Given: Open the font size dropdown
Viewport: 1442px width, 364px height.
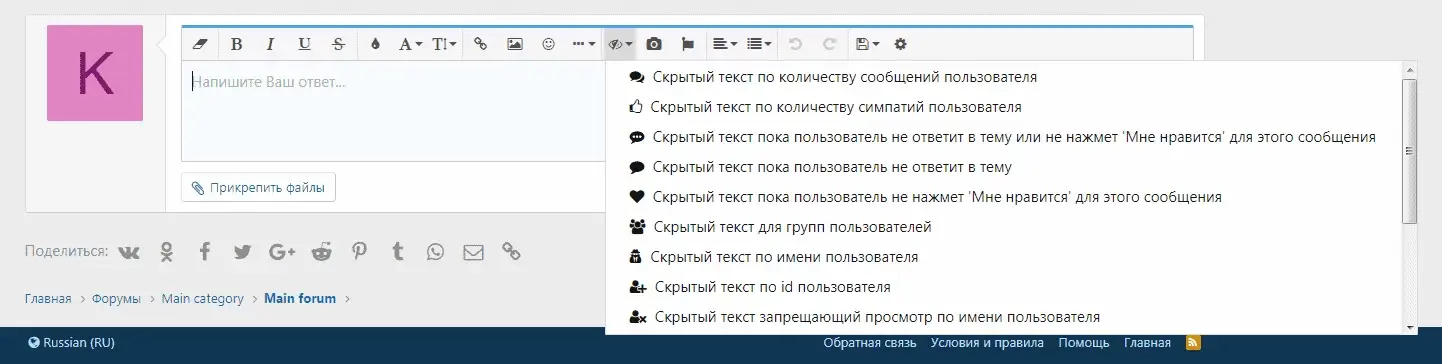Looking at the screenshot, I should click(x=444, y=44).
